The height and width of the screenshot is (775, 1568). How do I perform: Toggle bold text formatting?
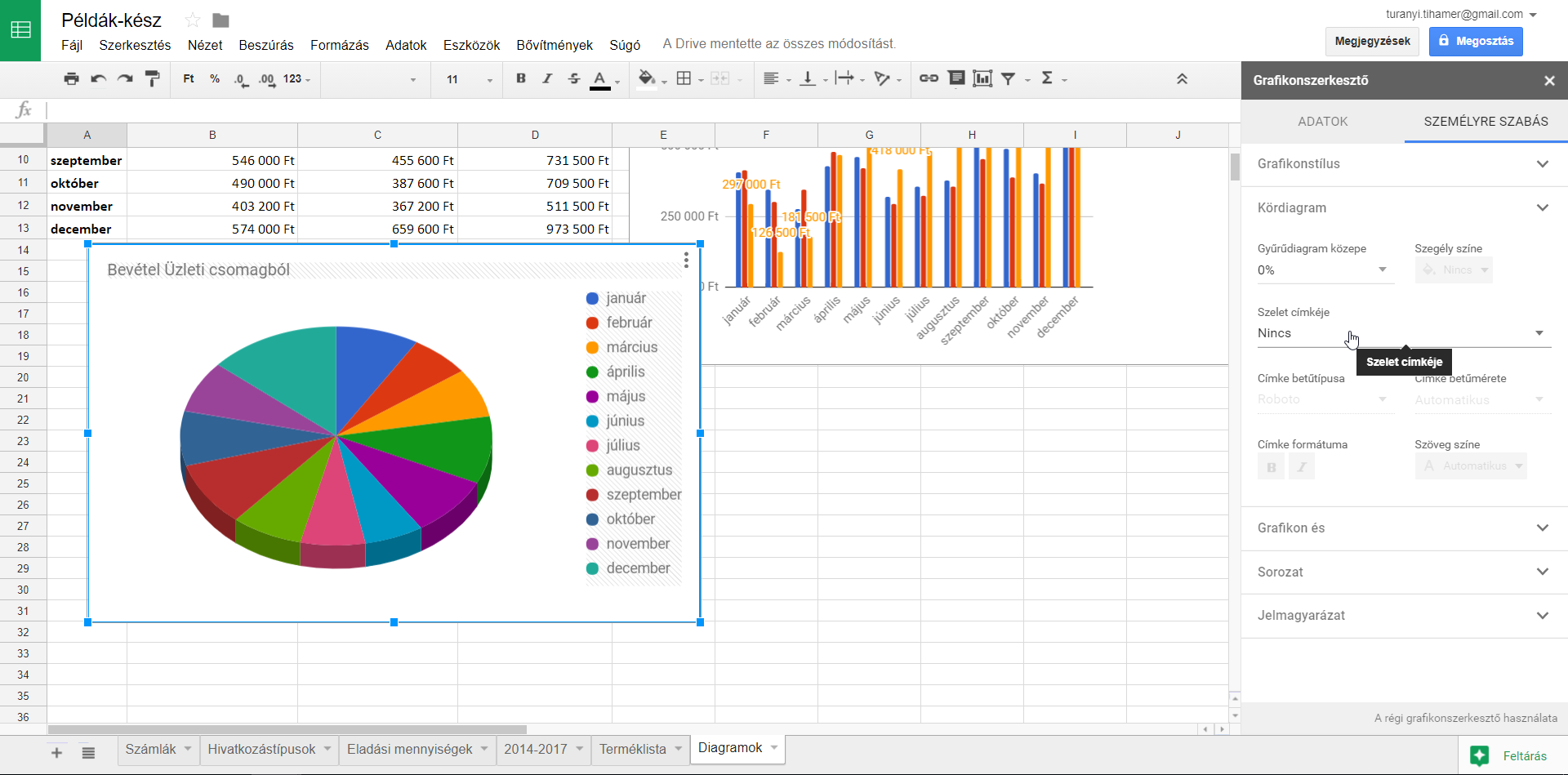pos(521,79)
